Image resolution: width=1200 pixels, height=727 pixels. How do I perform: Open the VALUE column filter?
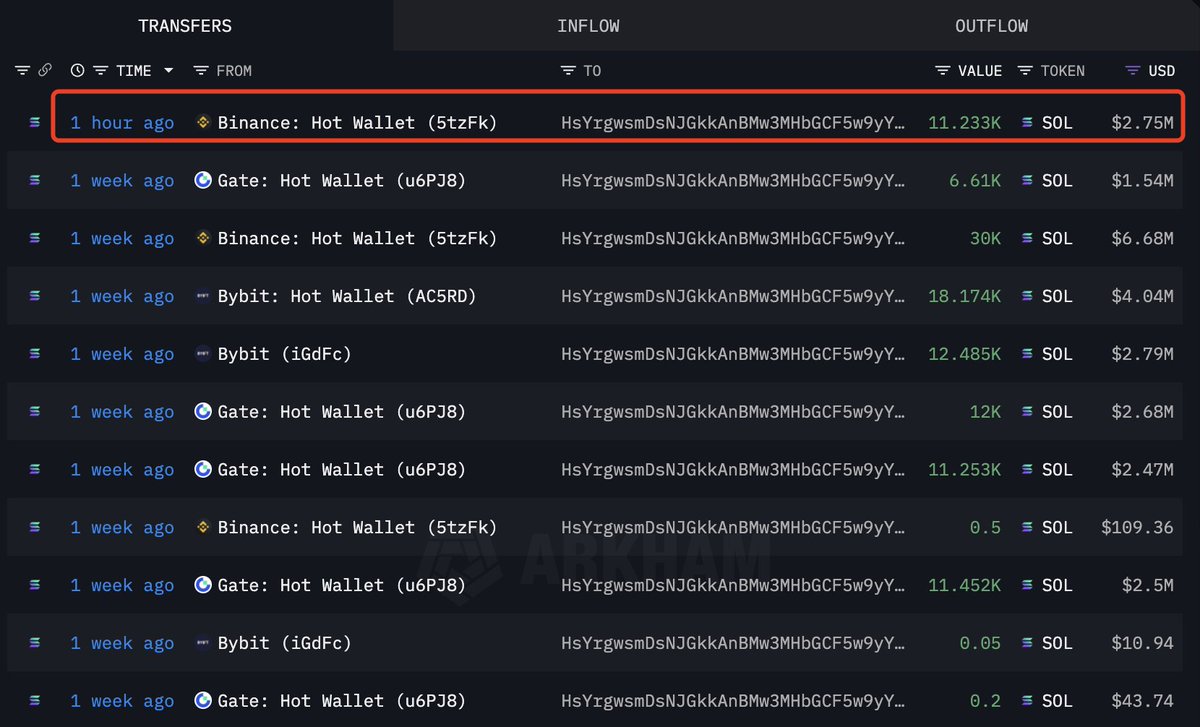pos(942,71)
